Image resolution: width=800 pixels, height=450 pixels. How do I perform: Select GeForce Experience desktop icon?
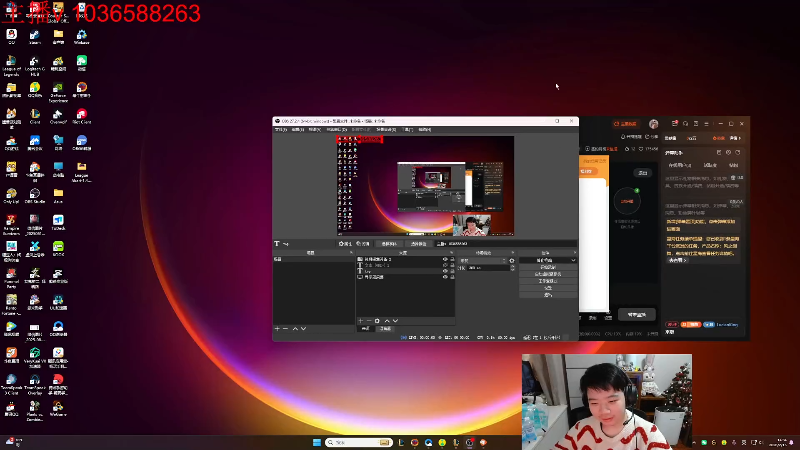58,92
